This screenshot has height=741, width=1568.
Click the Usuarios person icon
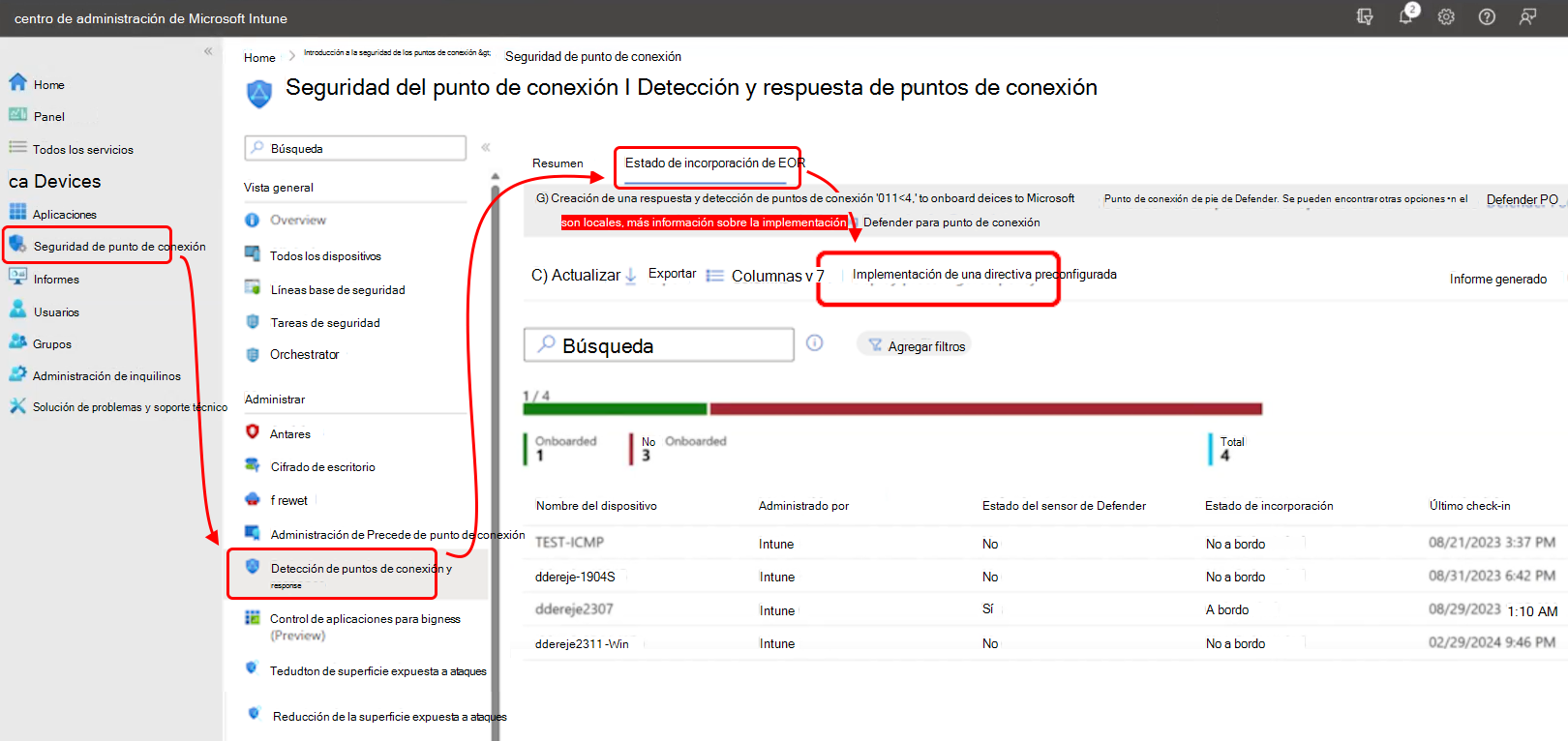point(17,310)
